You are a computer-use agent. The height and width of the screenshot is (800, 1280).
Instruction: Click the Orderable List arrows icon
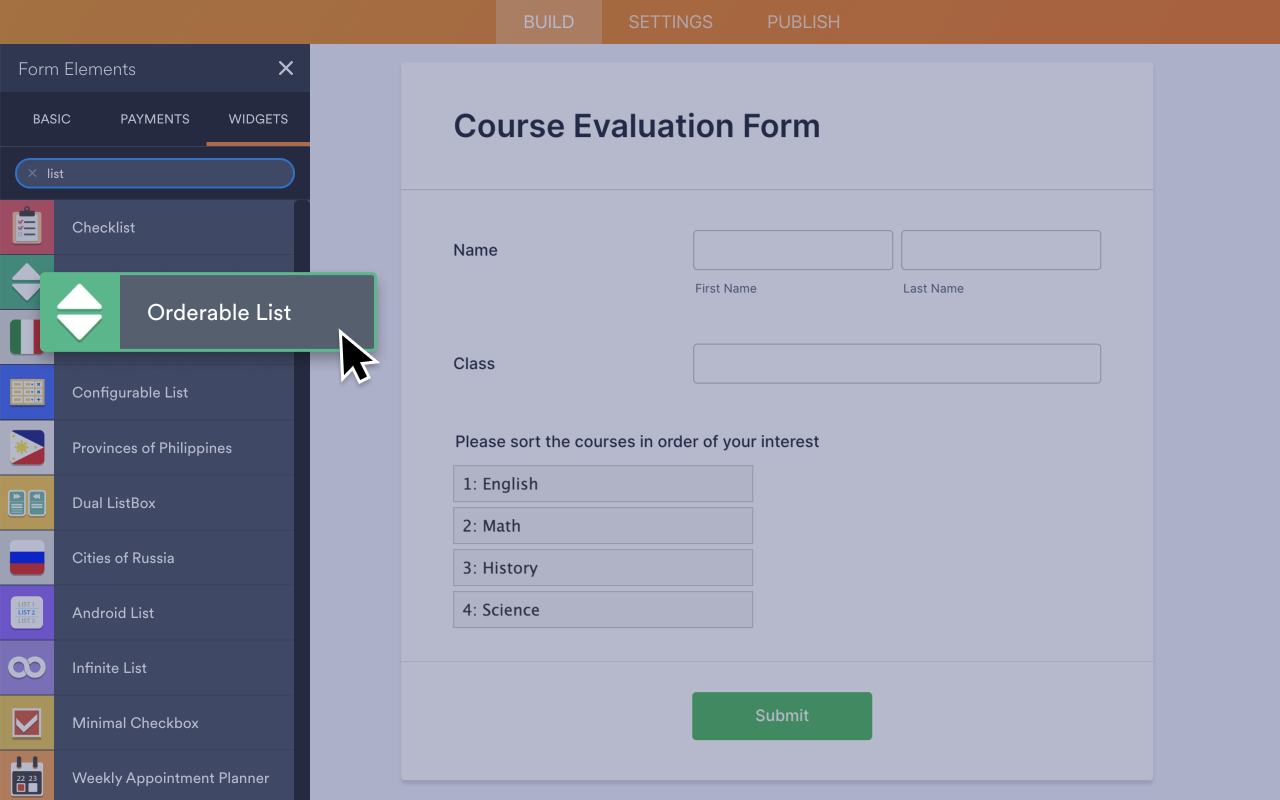point(80,312)
